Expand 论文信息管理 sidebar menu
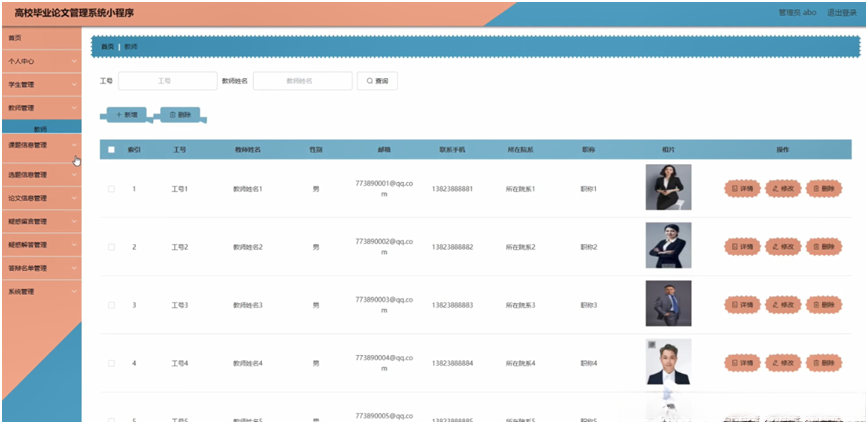 point(42,198)
